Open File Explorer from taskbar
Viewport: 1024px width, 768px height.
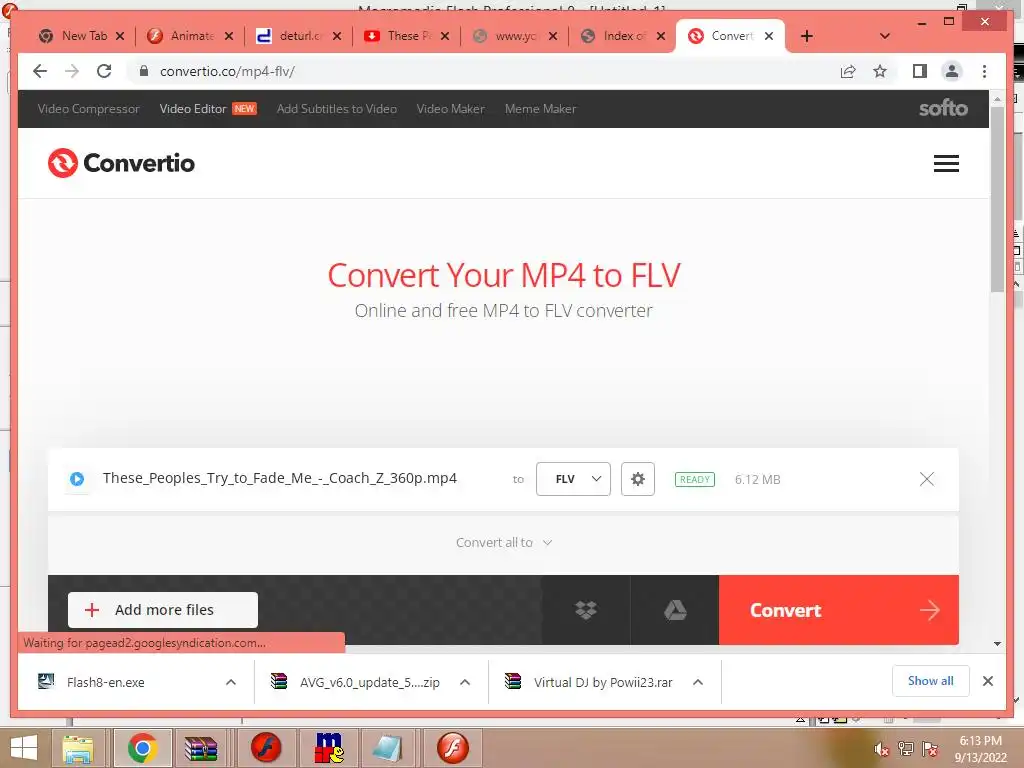pyautogui.click(x=78, y=748)
